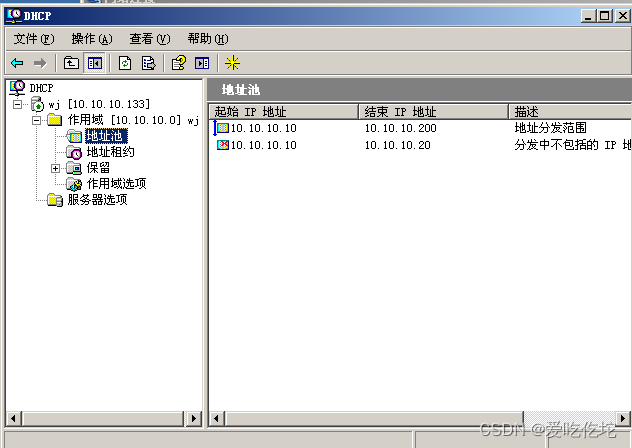
Task: Click the right list pane scroll-right arrow
Action: click(623, 419)
